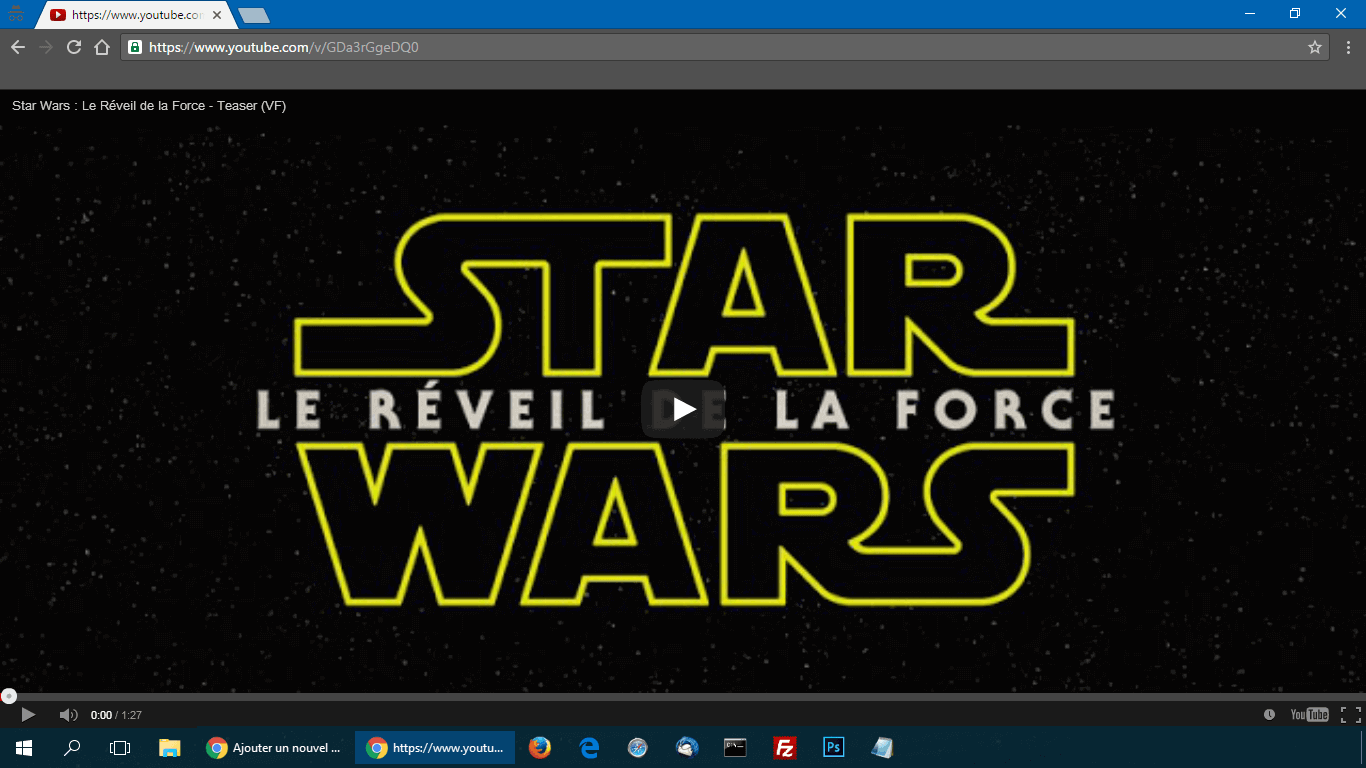
Task: Mute the video with the speaker icon
Action: [68, 714]
